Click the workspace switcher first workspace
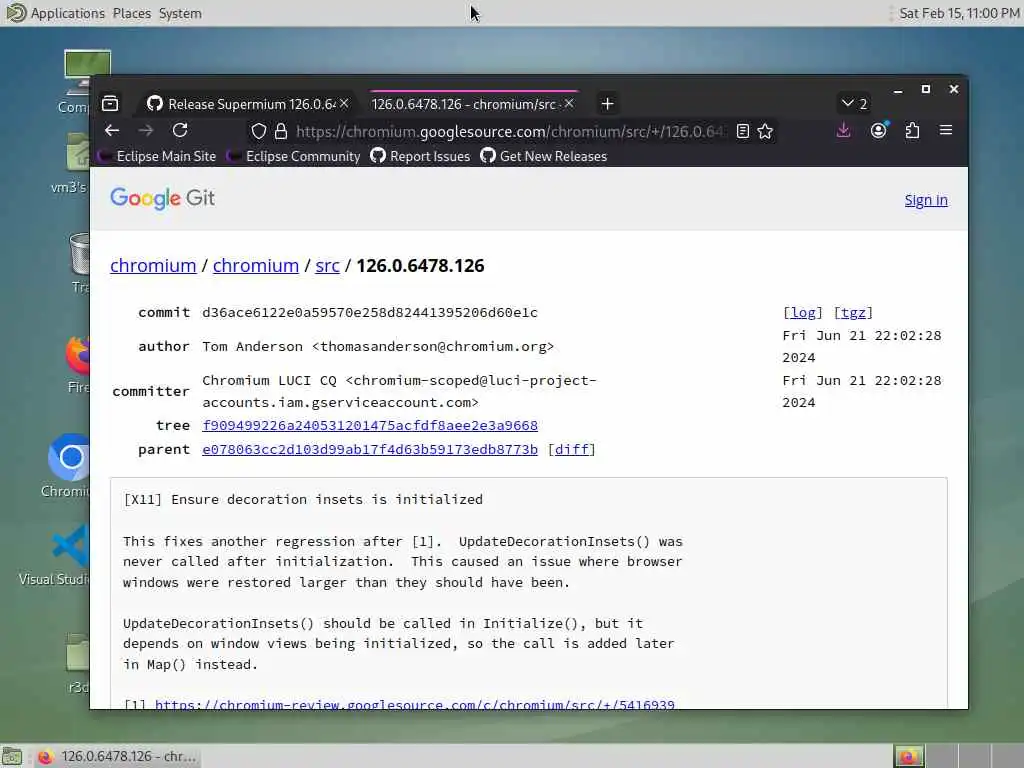 pos(908,756)
